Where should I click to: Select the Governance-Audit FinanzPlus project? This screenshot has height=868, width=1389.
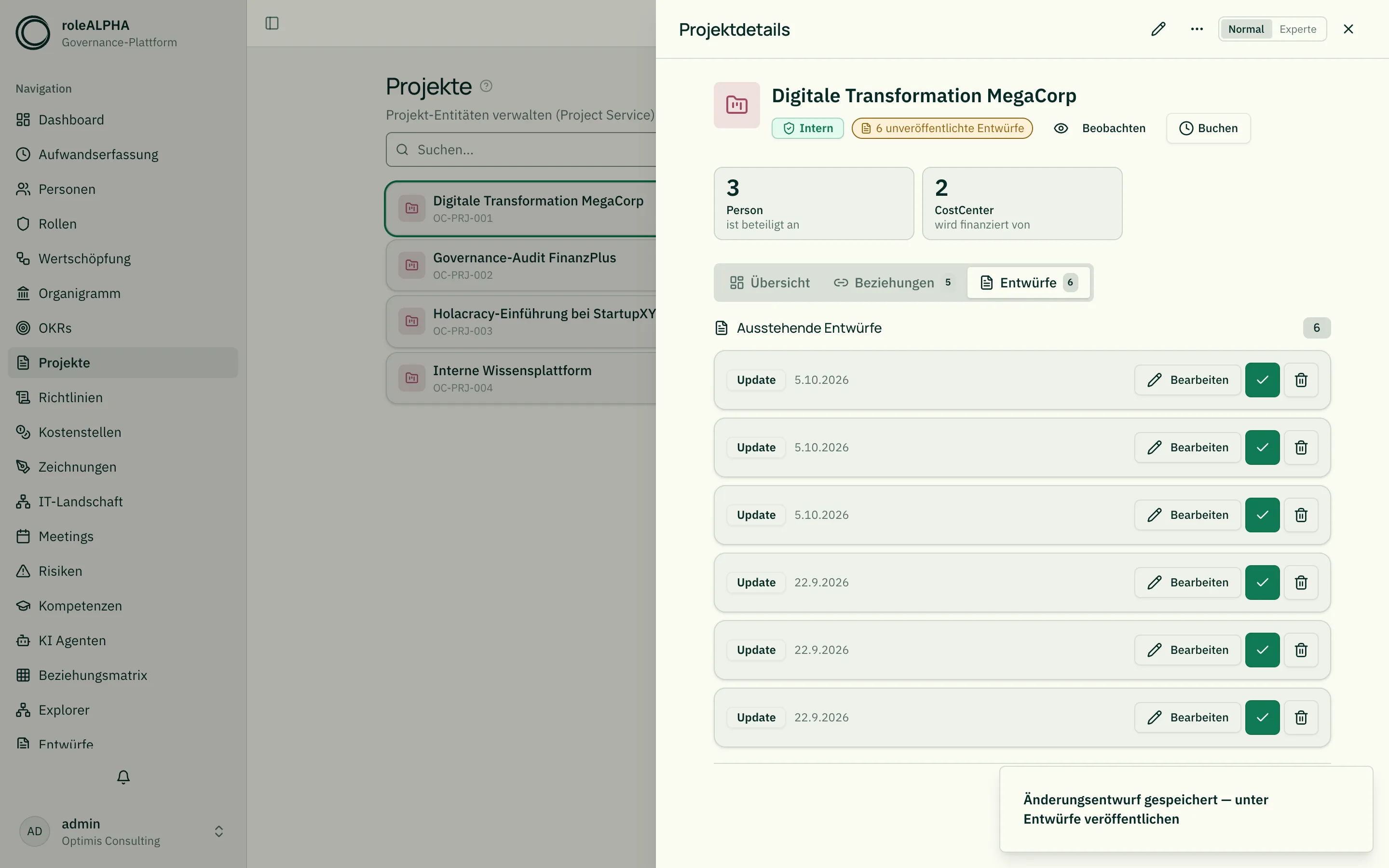tap(521, 265)
